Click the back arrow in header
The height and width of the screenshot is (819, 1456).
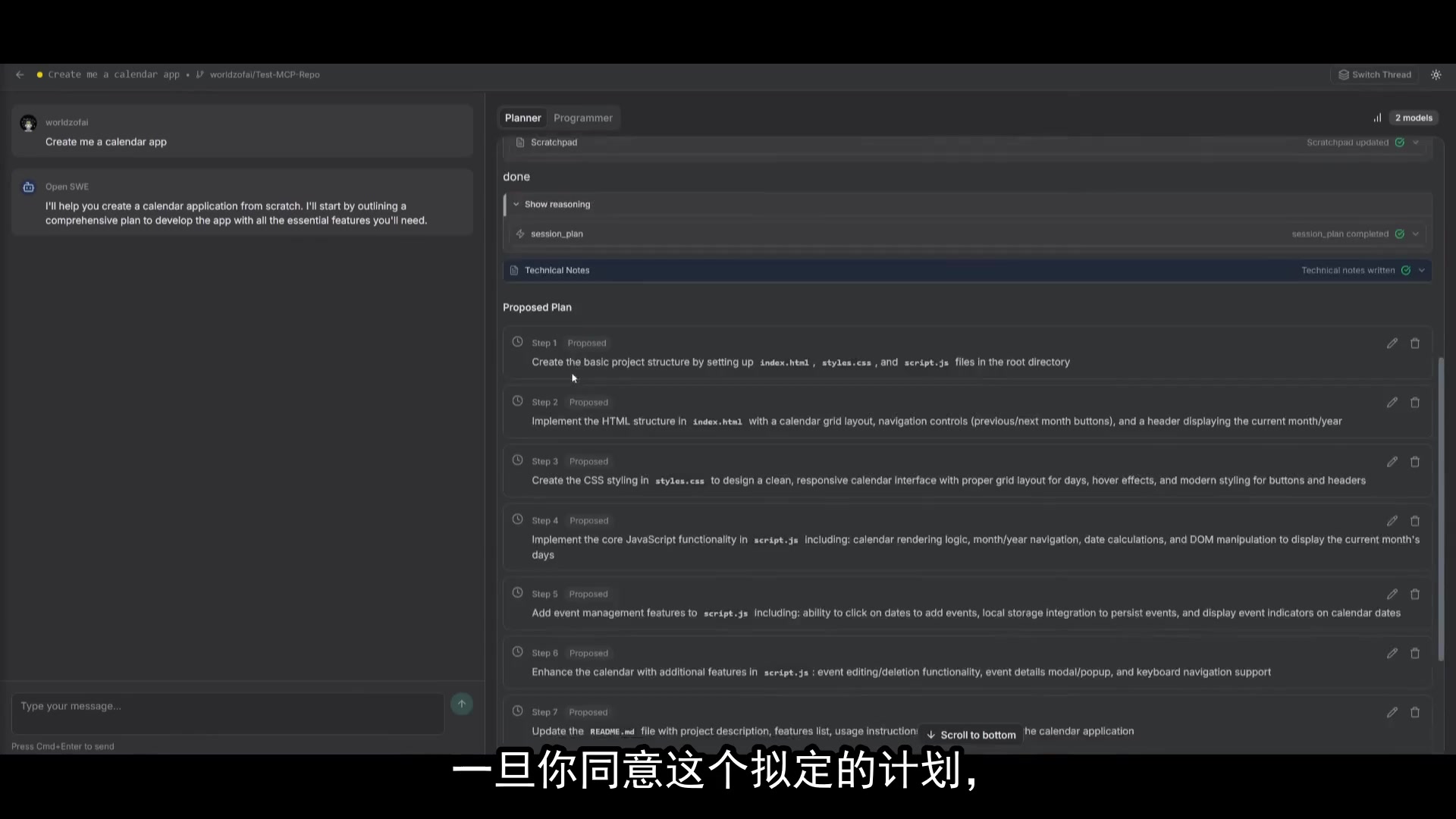(20, 74)
